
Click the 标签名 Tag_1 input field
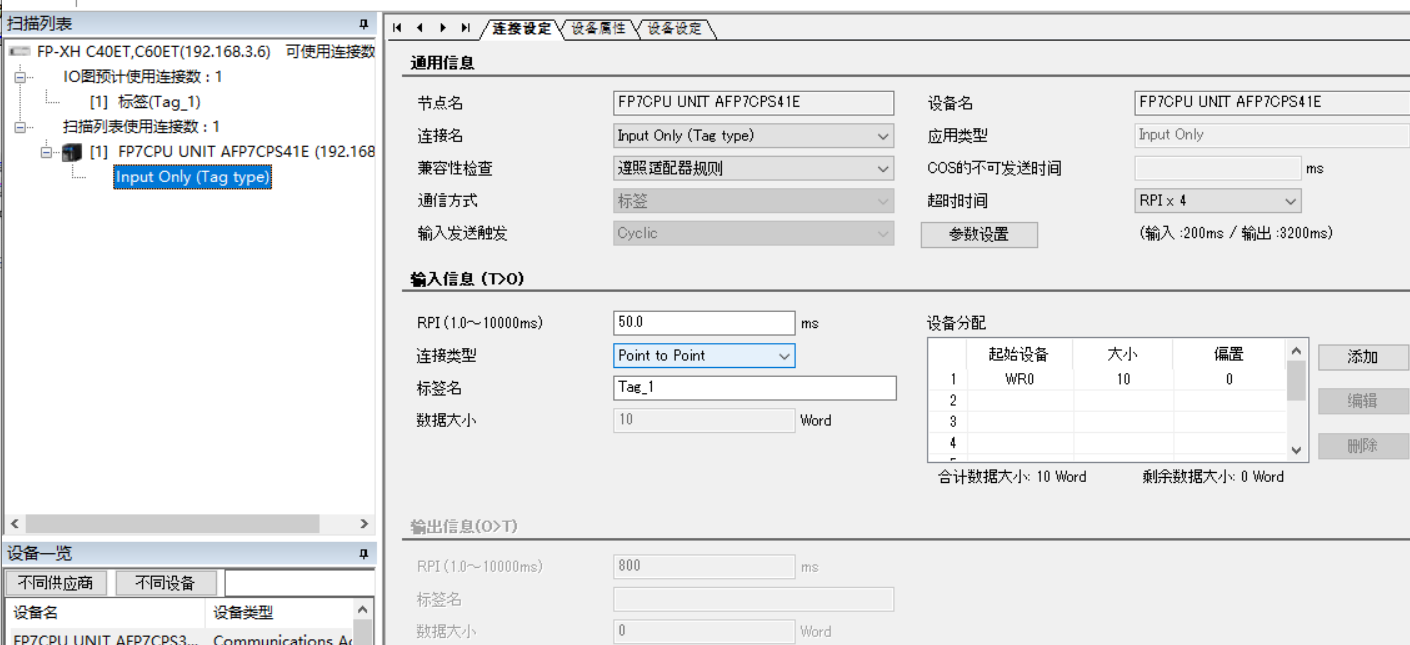[754, 388]
